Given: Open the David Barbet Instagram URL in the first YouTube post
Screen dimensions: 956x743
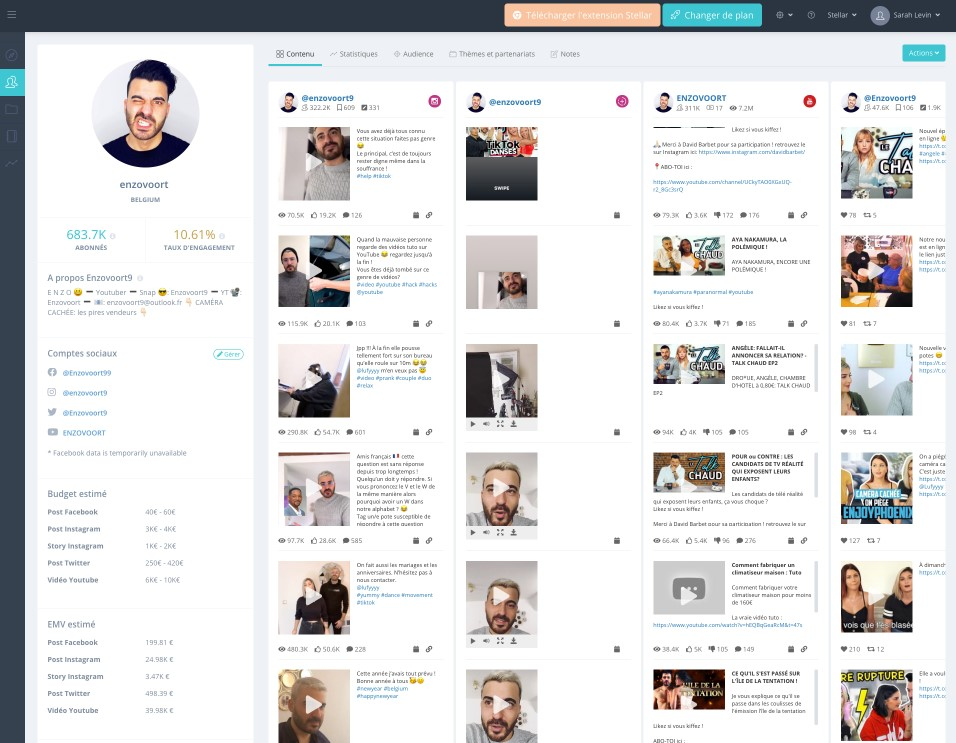Looking at the screenshot, I should (751, 152).
